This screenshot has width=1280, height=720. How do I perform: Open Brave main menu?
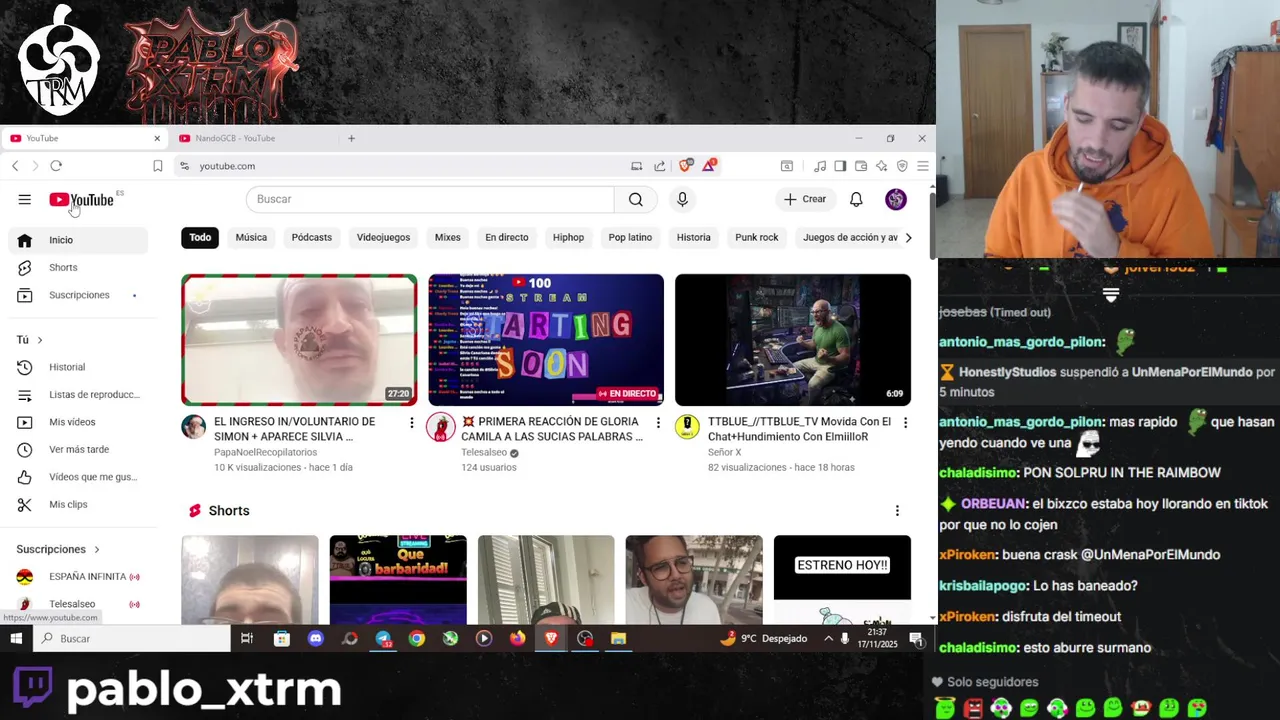tap(922, 166)
